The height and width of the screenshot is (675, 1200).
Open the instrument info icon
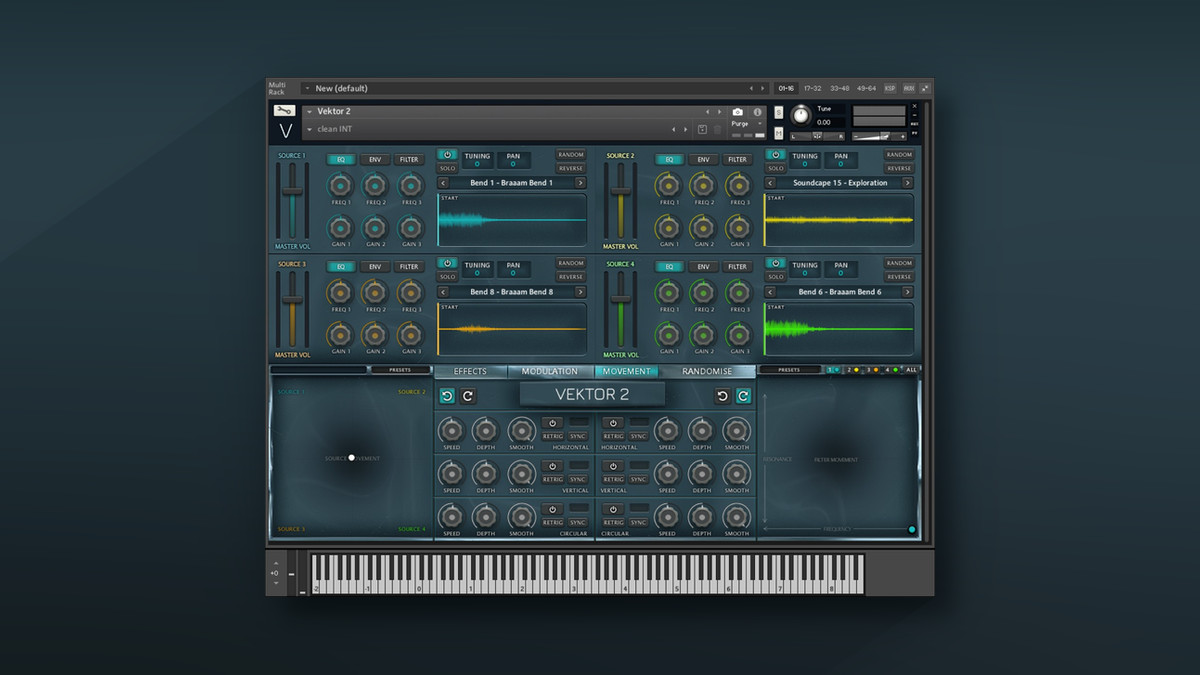tap(757, 112)
